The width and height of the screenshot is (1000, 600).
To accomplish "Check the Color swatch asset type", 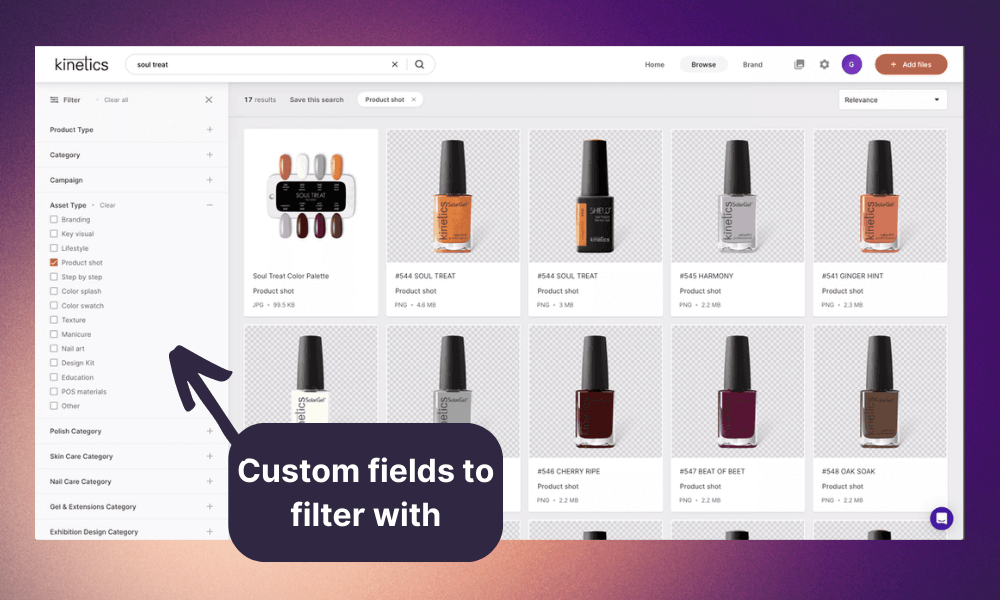I will pyautogui.click(x=54, y=306).
